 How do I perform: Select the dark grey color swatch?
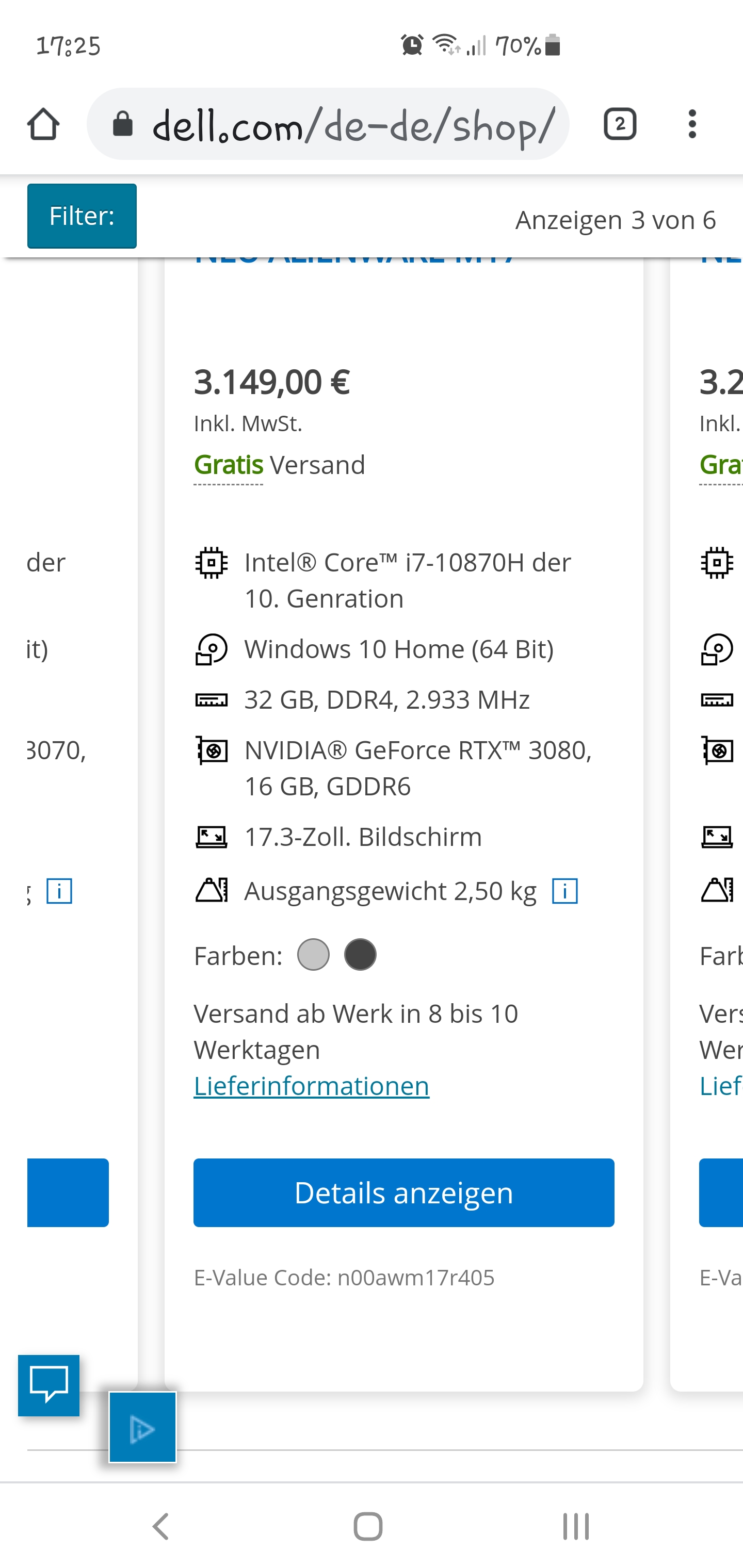[360, 954]
